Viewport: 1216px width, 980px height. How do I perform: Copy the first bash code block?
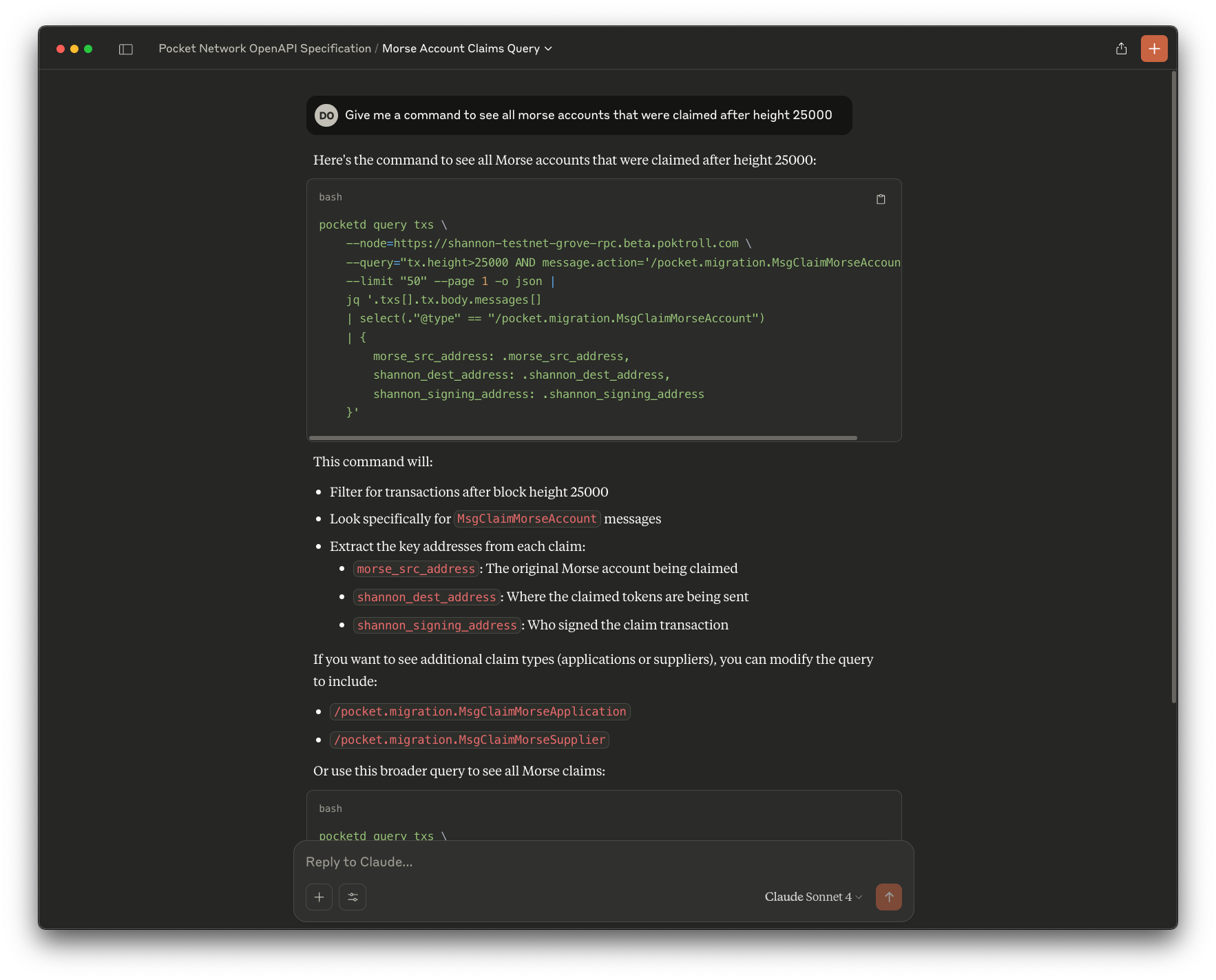[x=881, y=199]
